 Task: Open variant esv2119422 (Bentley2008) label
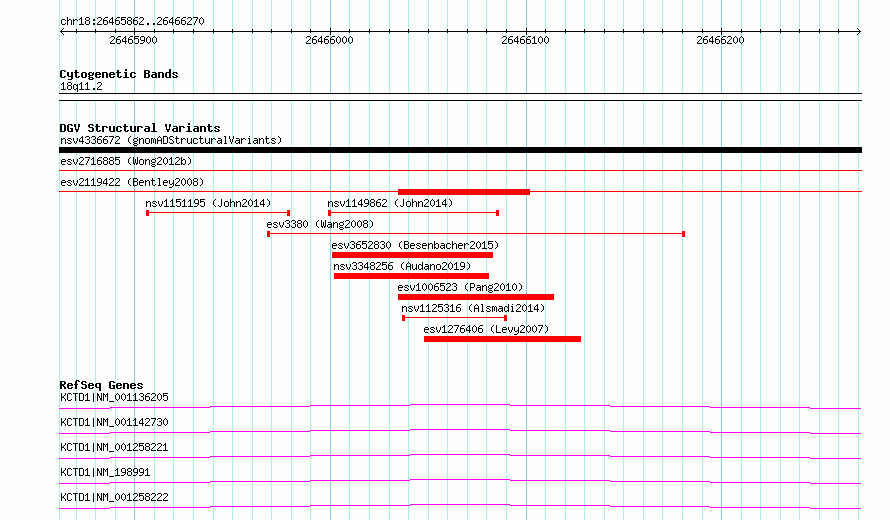(132, 182)
